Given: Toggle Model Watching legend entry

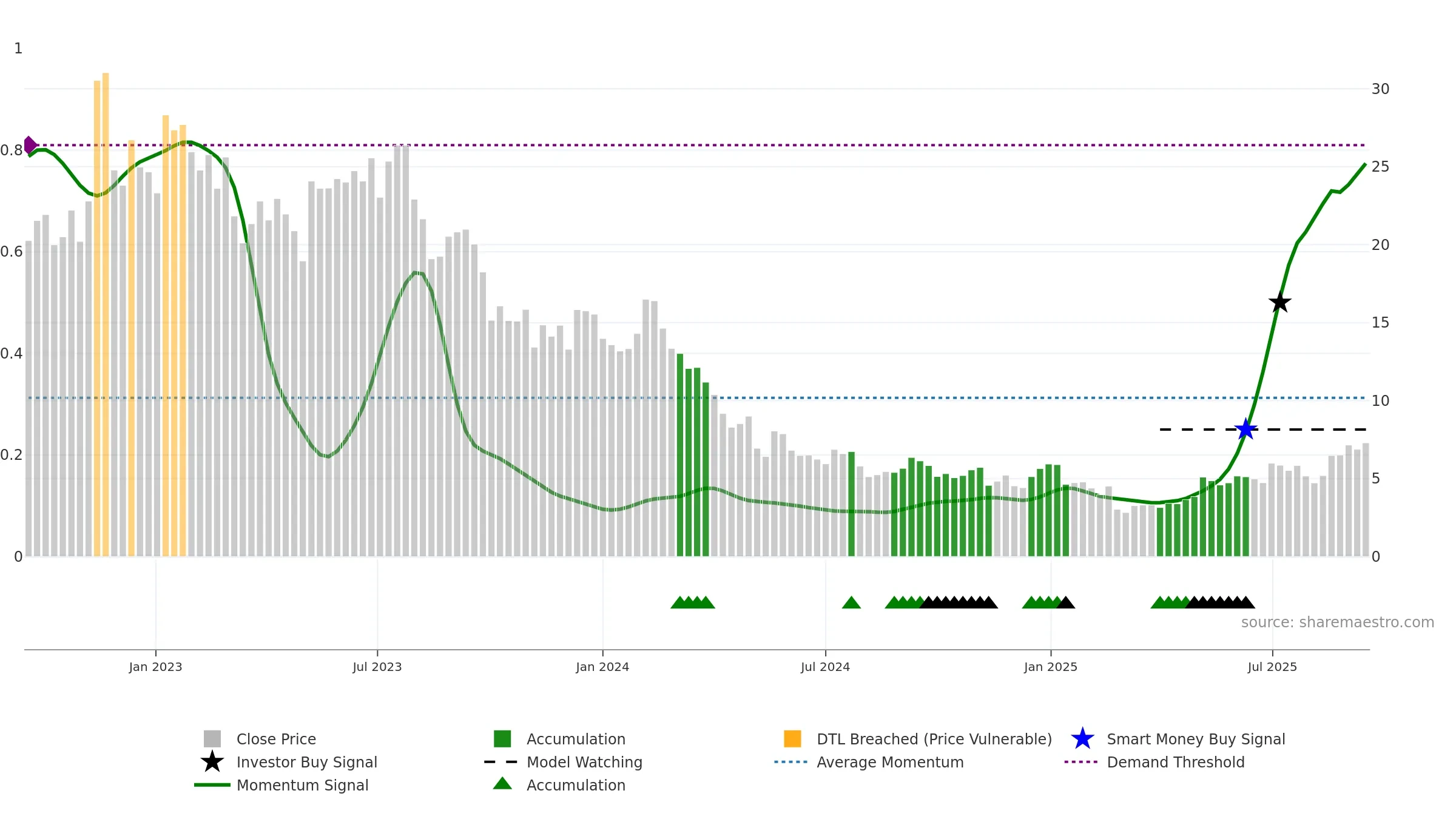Looking at the screenshot, I should click(x=563, y=762).
